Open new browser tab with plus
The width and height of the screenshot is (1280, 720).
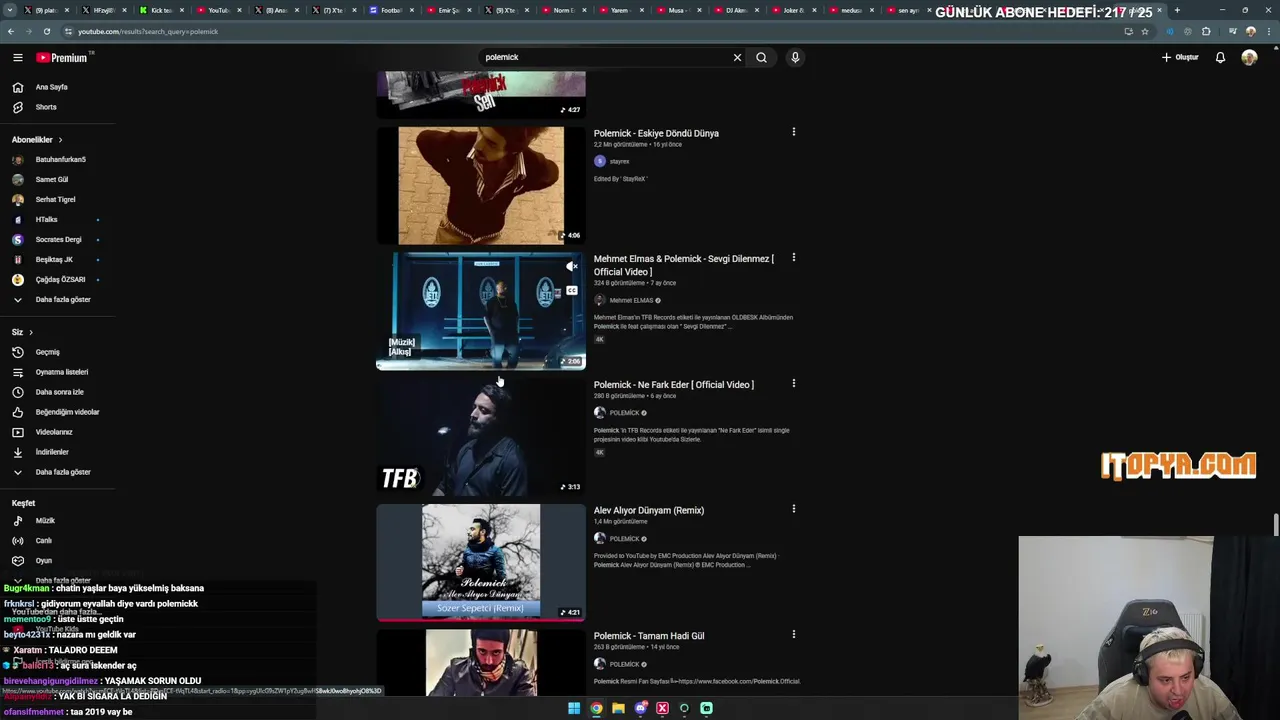pos(1177,10)
